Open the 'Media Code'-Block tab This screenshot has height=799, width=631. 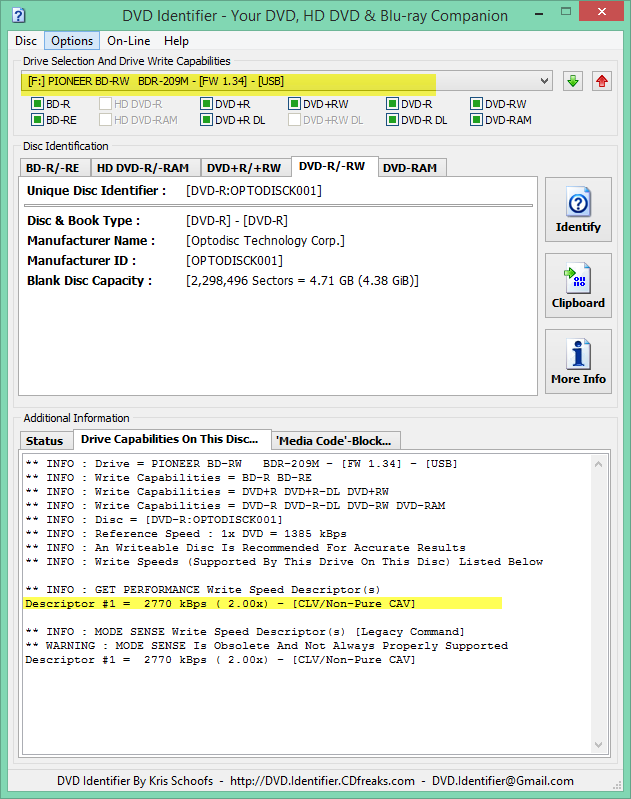333,441
